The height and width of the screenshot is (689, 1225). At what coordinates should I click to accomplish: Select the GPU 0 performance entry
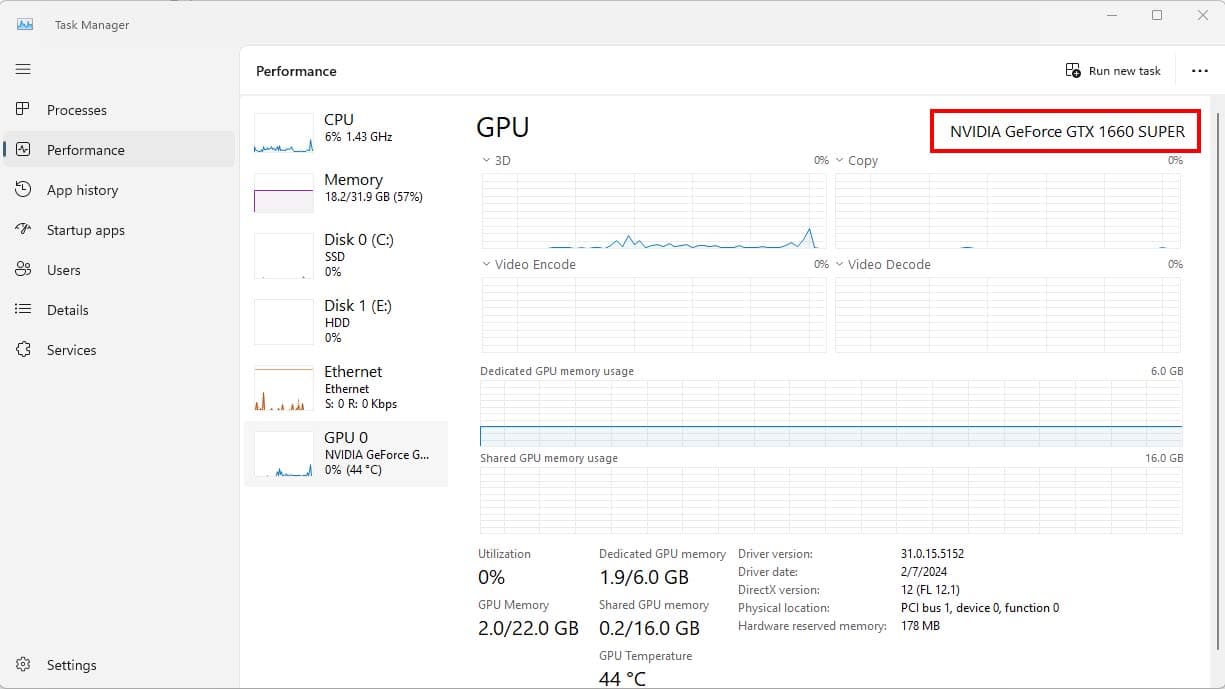345,453
